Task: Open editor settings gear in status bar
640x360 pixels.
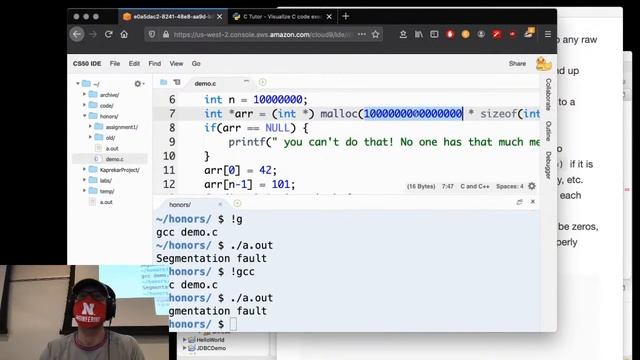Action: (x=532, y=186)
